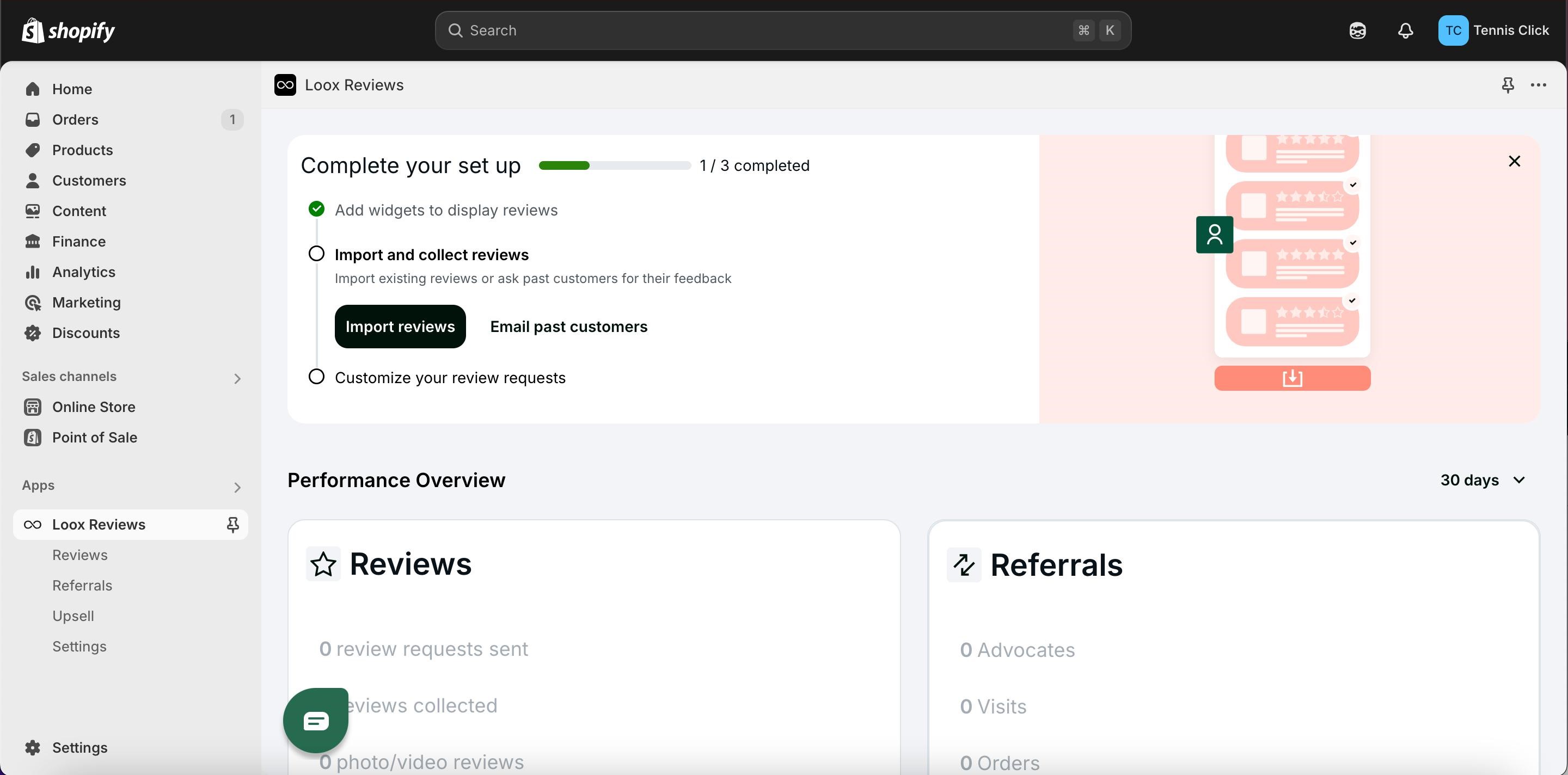
Task: Click the Loox app logo in header
Action: (x=285, y=84)
